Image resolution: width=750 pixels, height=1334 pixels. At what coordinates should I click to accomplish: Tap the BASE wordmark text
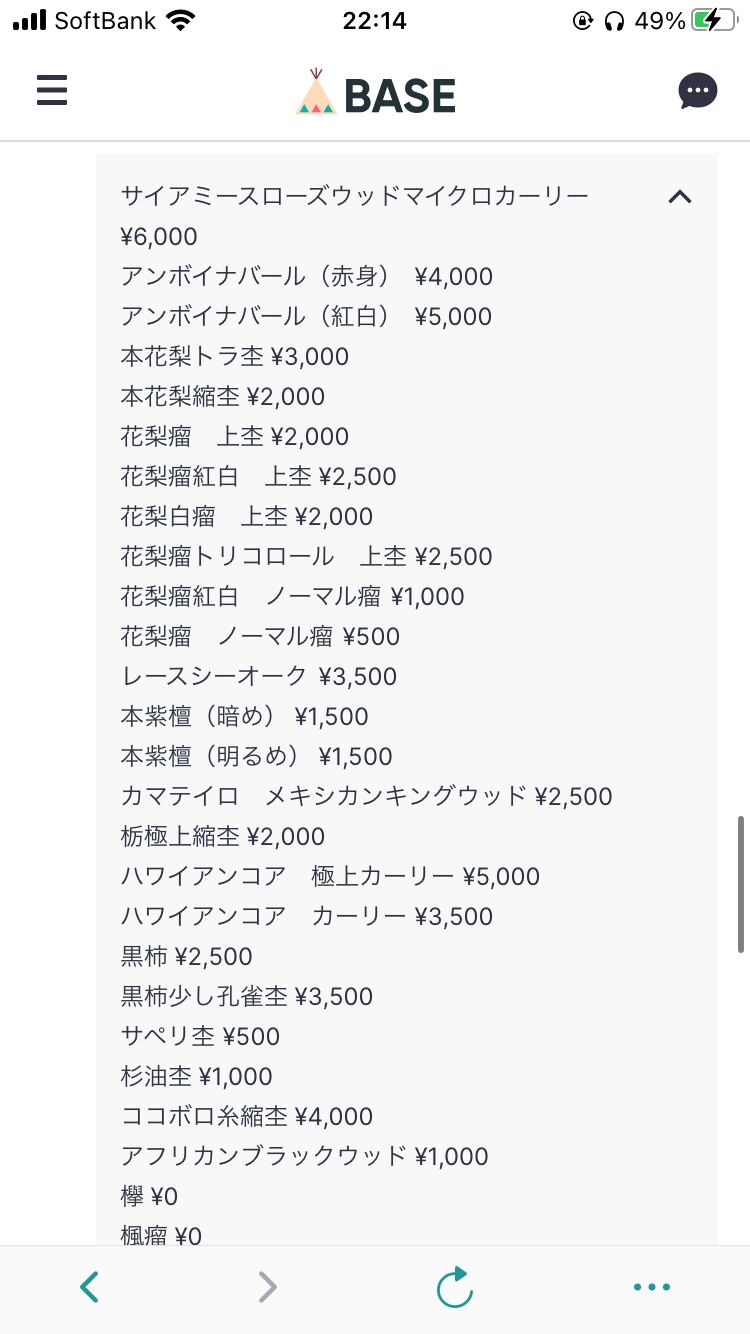pyautogui.click(x=400, y=95)
